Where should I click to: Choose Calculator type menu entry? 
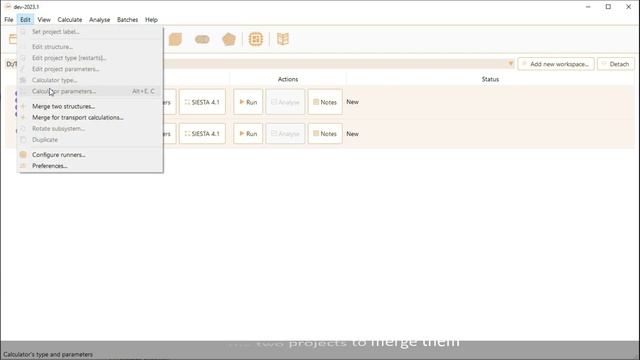click(x=90, y=80)
